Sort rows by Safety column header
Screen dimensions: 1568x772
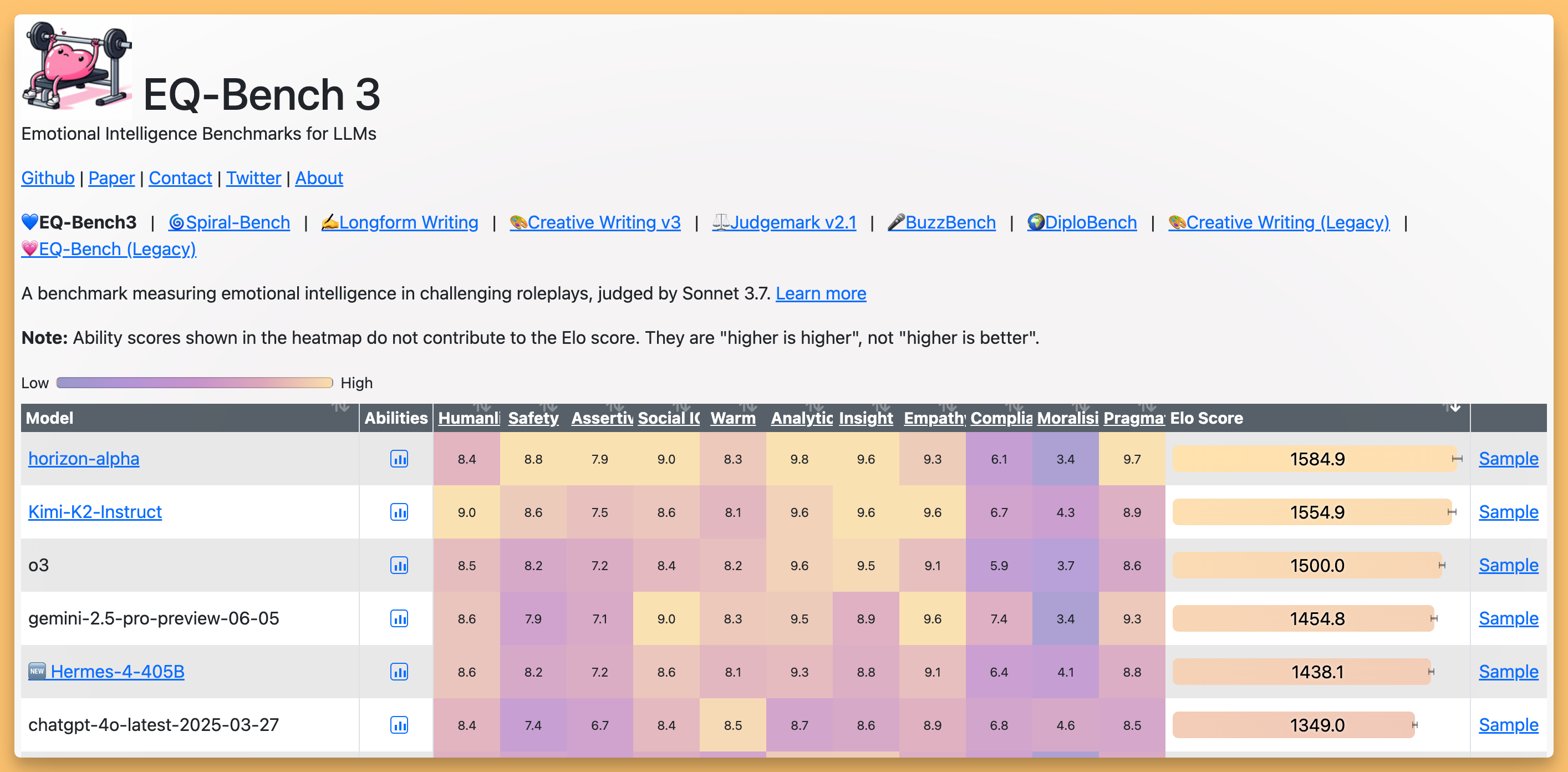click(533, 418)
